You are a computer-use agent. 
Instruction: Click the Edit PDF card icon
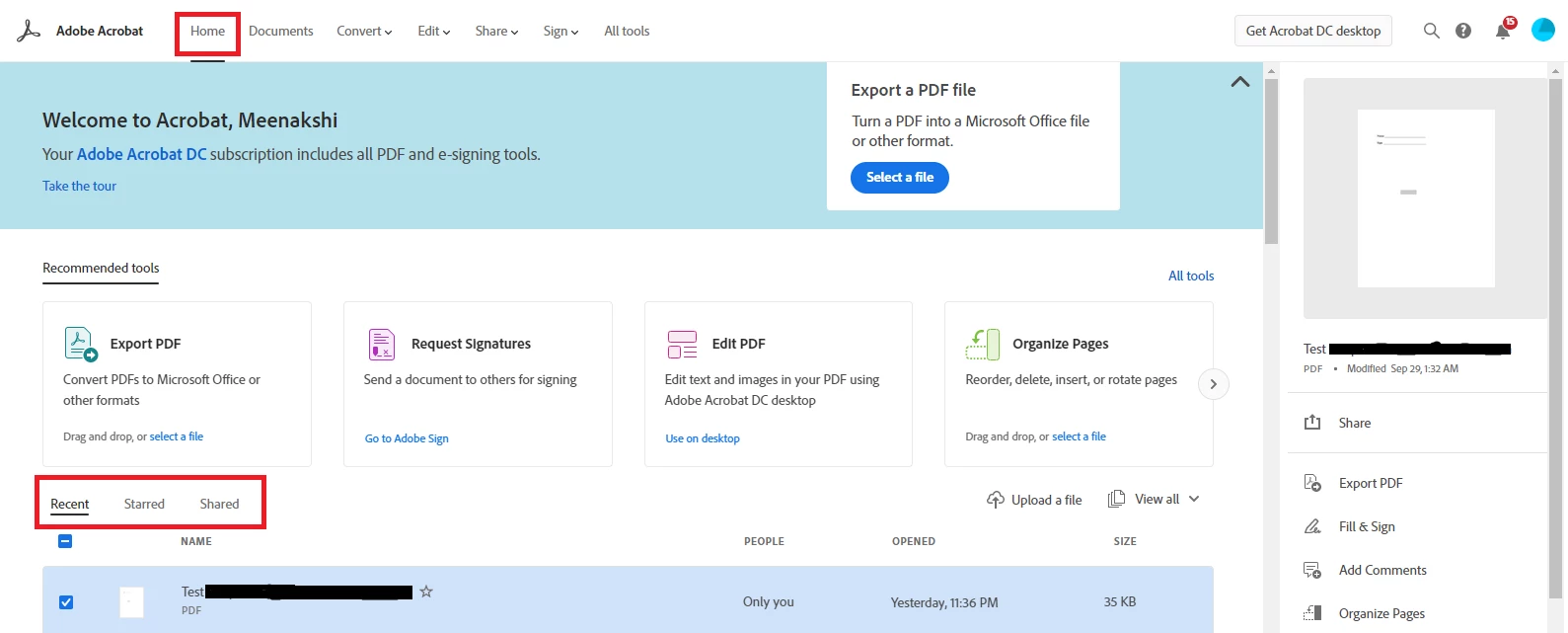[x=682, y=344]
